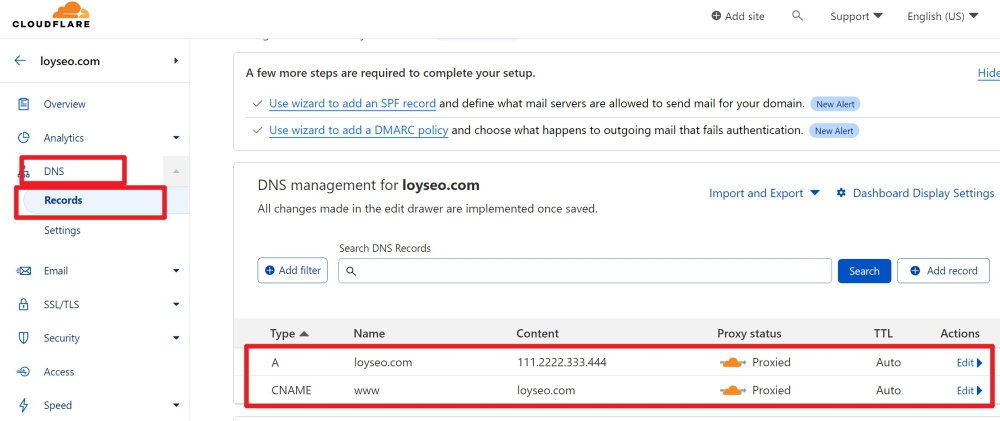Expand the SSL/TLS section chevron
Image resolution: width=1000 pixels, height=421 pixels.
tap(176, 304)
